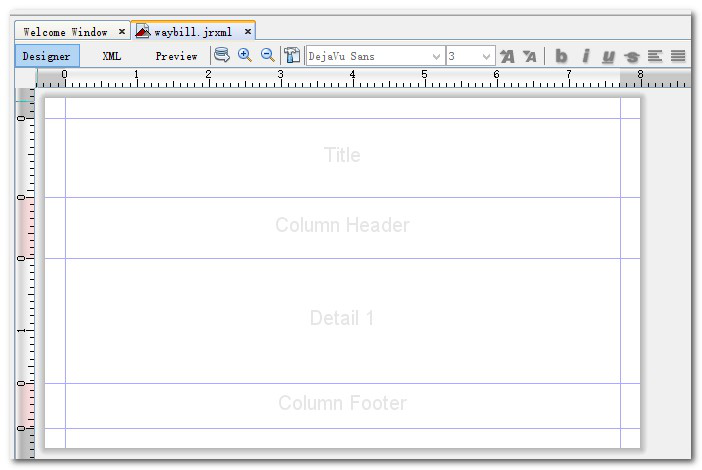The height and width of the screenshot is (470, 702).
Task: Click inside the Detail 1 band
Action: click(342, 320)
